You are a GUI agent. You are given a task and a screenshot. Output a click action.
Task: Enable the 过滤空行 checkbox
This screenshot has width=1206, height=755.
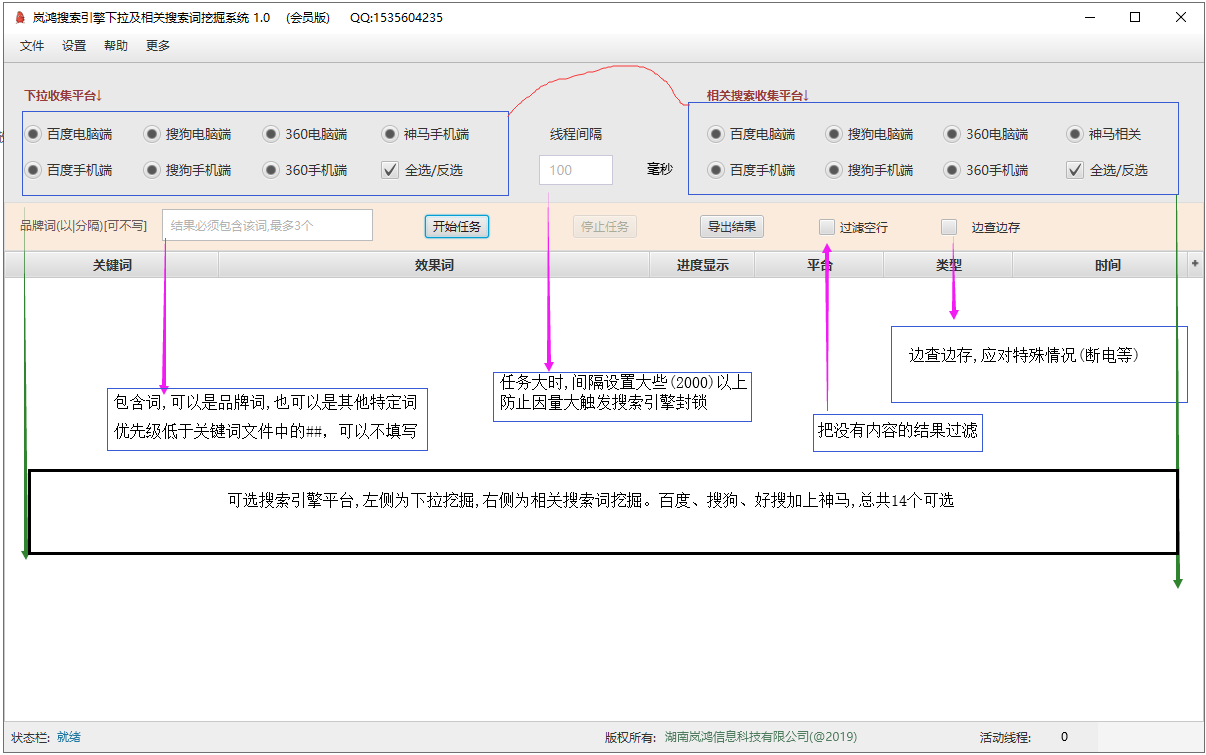827,227
